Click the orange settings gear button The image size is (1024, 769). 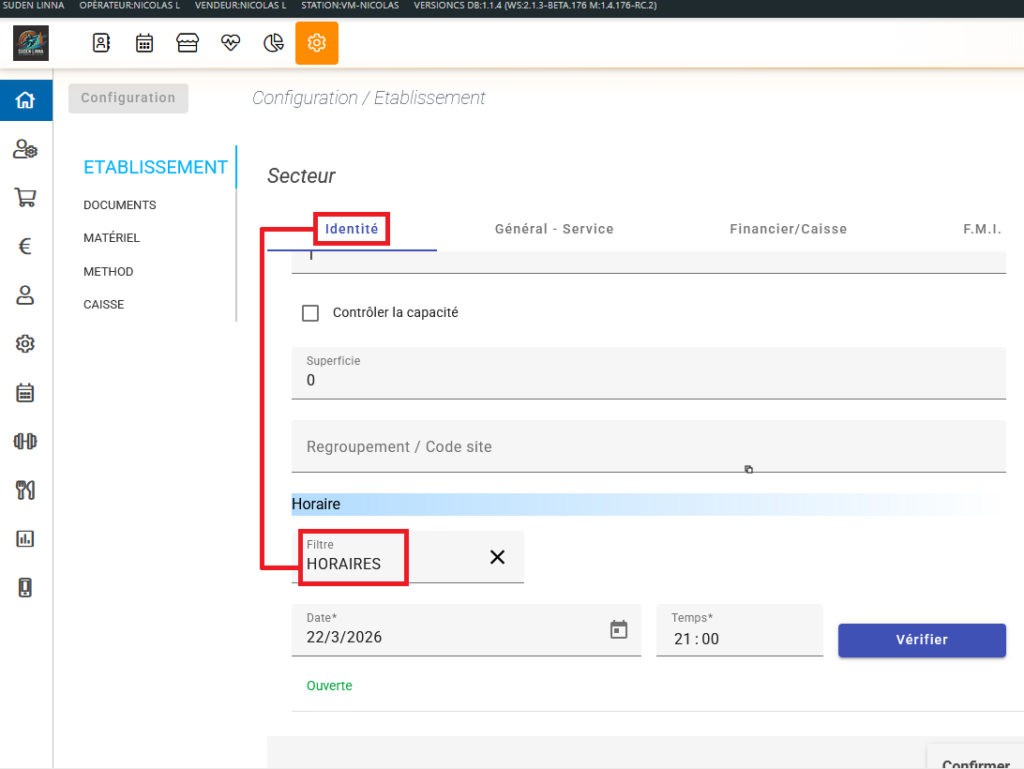(x=316, y=43)
